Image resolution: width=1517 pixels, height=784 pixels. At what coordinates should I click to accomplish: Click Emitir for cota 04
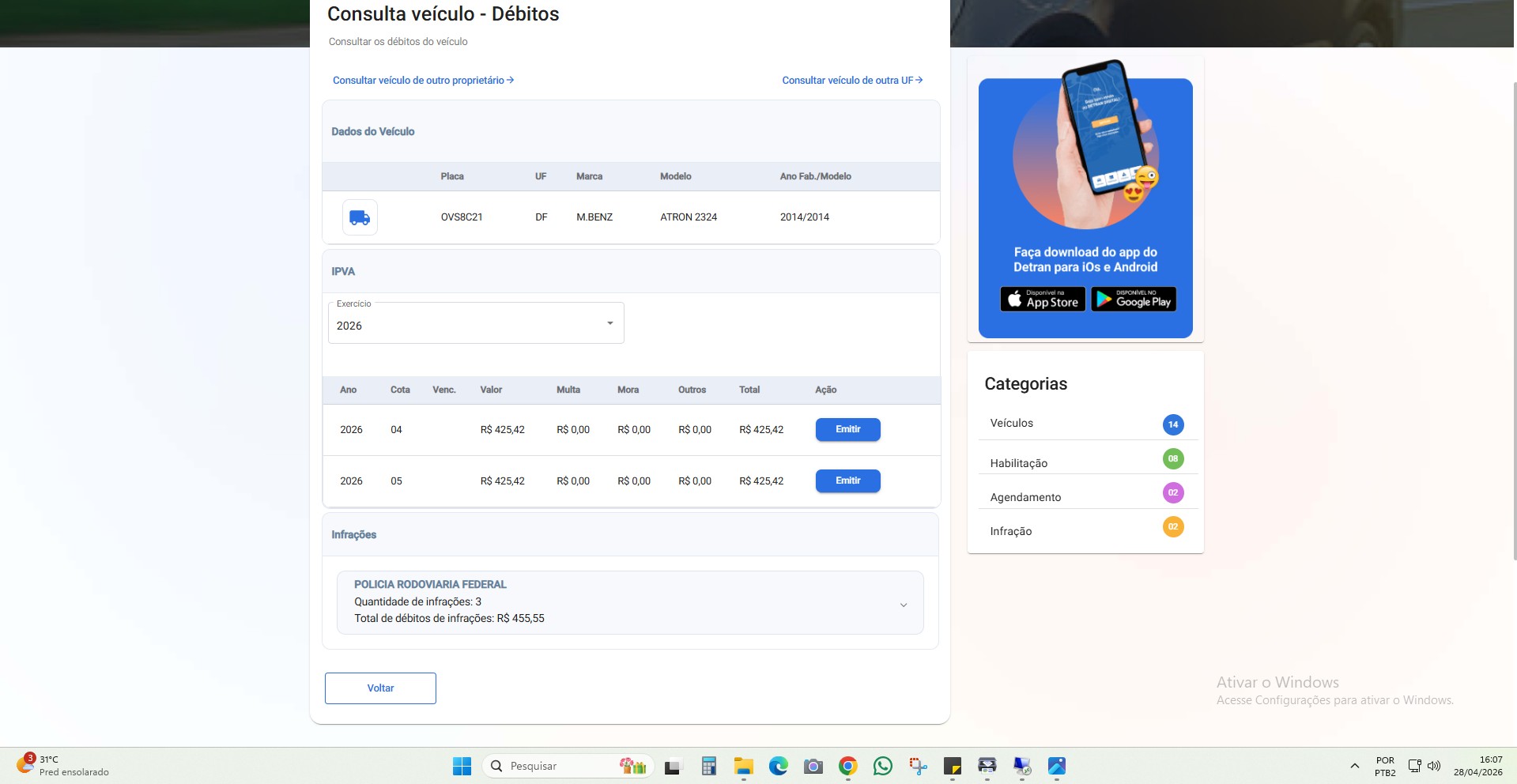click(847, 429)
